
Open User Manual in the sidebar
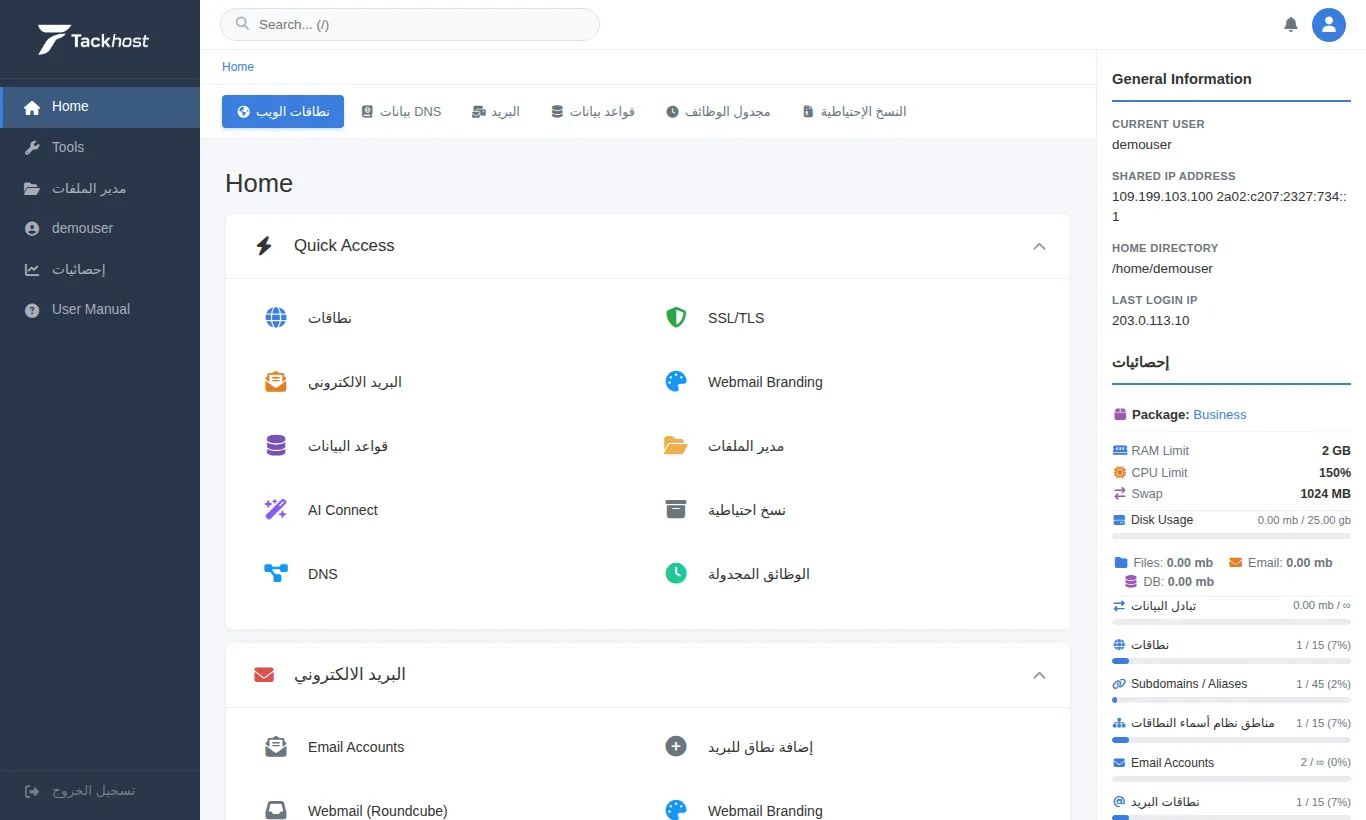point(100,309)
